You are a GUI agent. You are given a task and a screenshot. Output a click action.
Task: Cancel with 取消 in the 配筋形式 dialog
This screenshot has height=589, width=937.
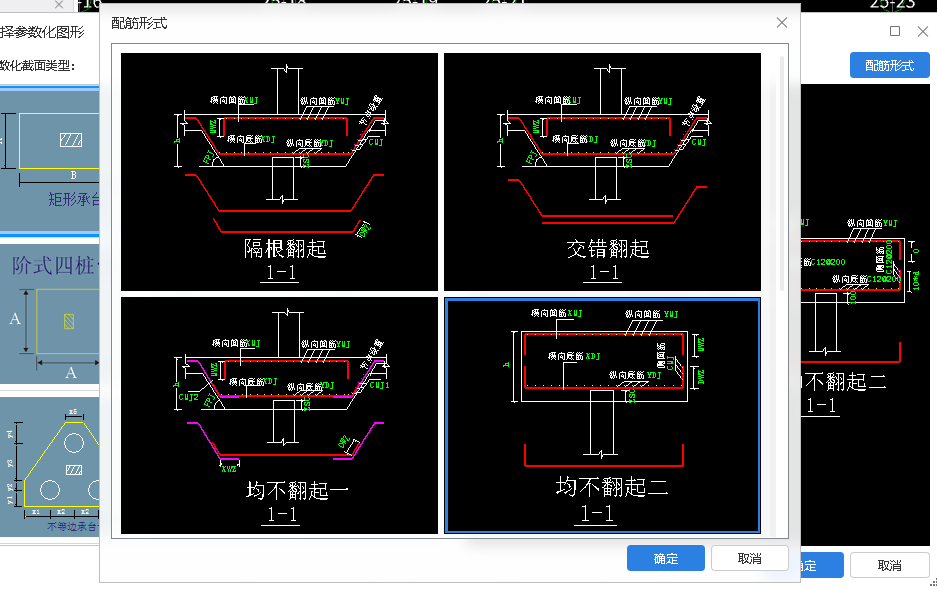(749, 558)
